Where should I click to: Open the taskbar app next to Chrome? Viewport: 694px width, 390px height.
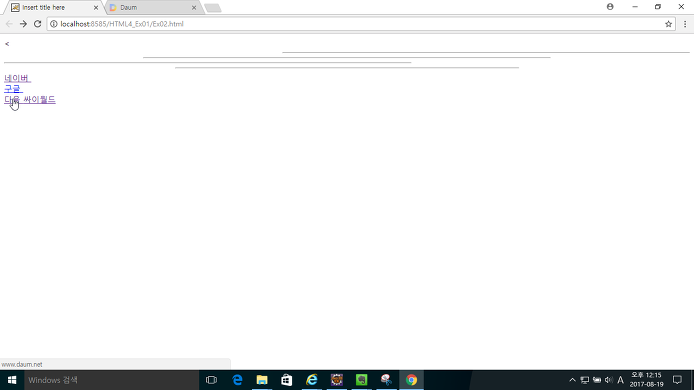[x=386, y=380]
